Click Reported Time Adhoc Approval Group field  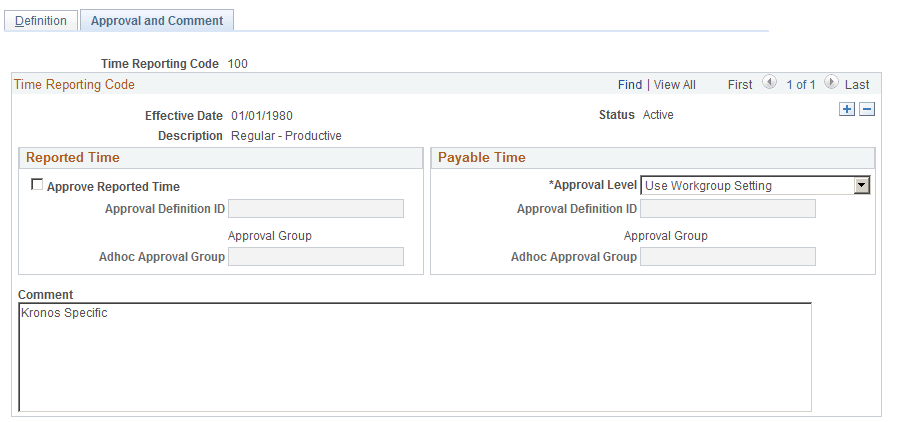tap(316, 257)
